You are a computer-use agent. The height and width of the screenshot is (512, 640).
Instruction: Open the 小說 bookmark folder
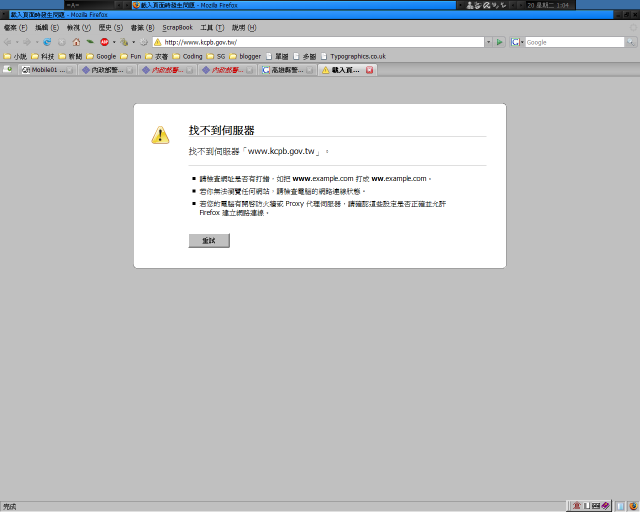(15, 56)
